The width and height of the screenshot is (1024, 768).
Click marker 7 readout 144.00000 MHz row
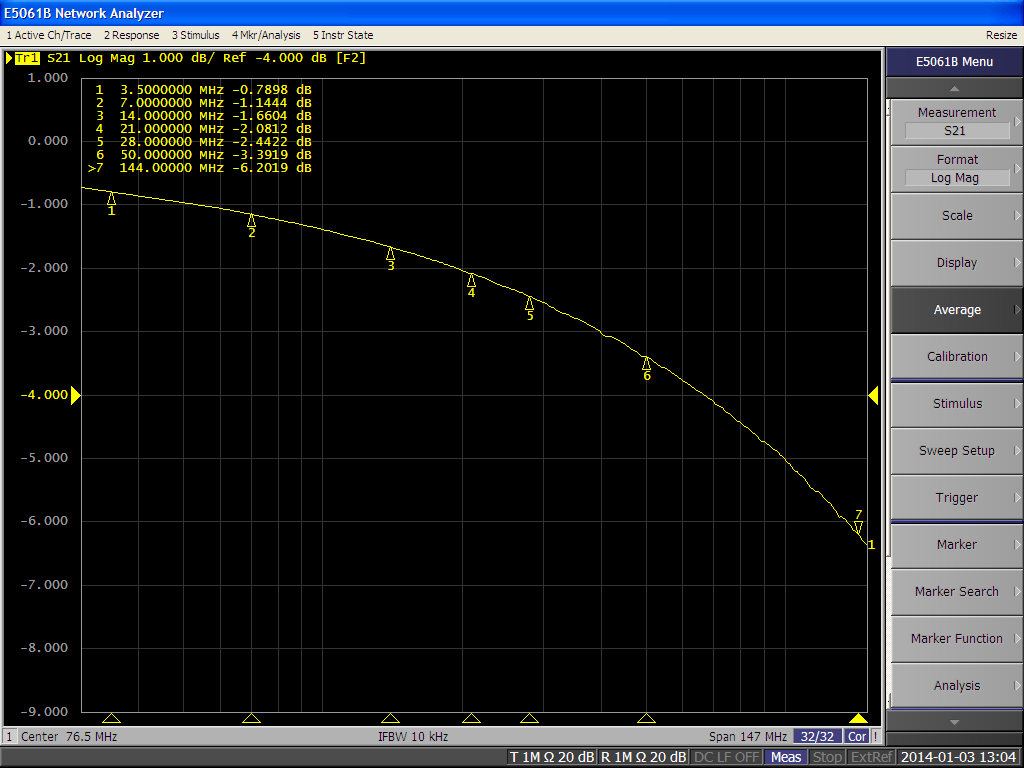click(199, 168)
